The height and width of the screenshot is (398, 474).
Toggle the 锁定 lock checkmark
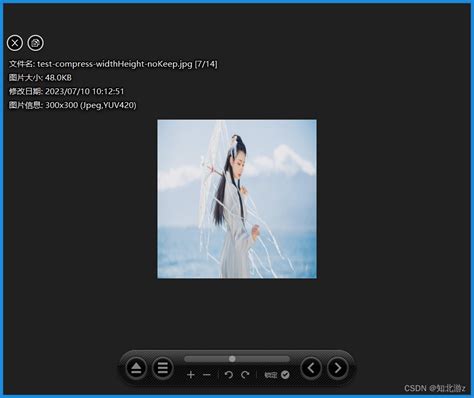pyautogui.click(x=285, y=375)
